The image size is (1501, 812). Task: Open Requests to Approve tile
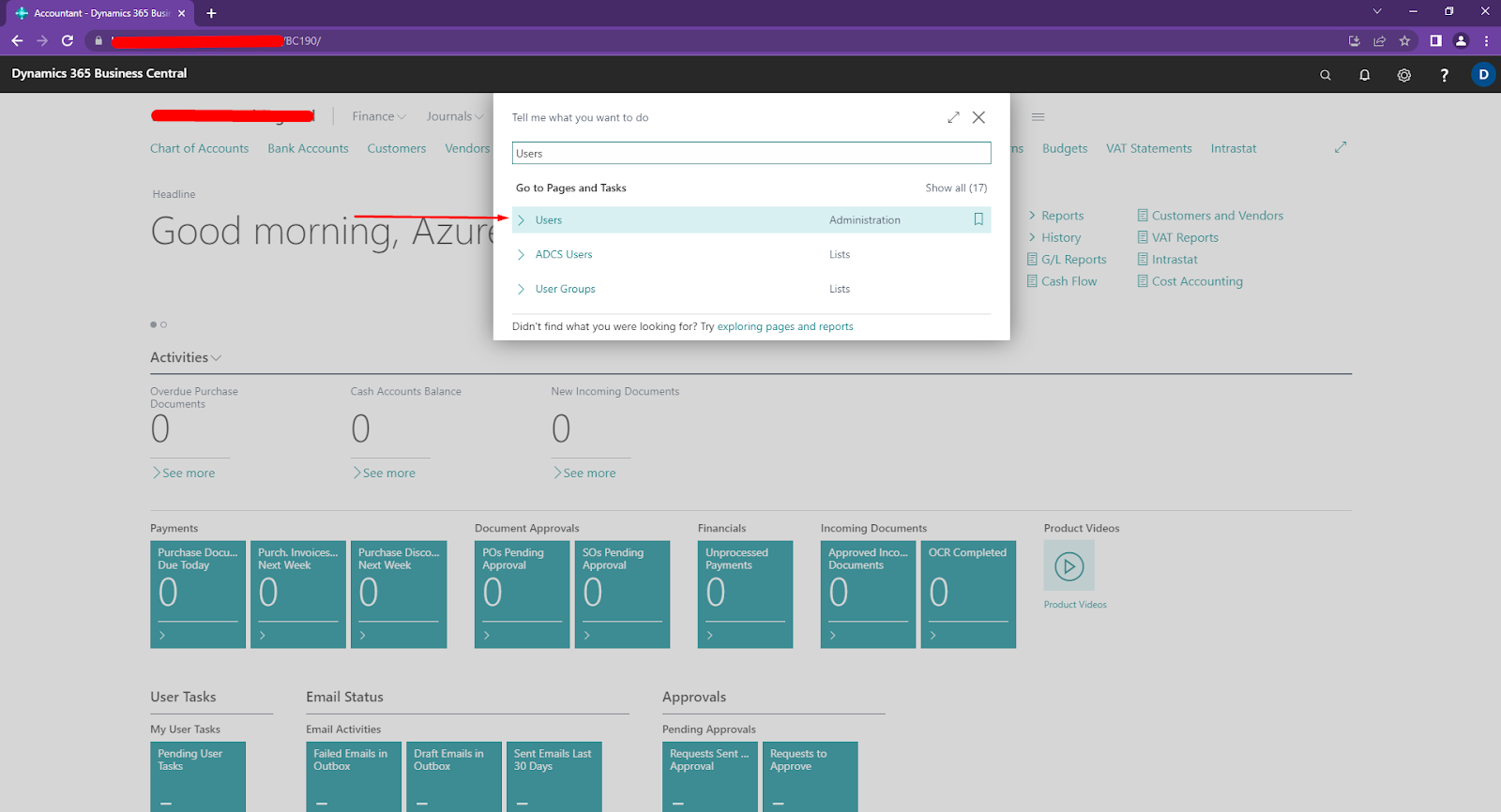tap(810, 776)
